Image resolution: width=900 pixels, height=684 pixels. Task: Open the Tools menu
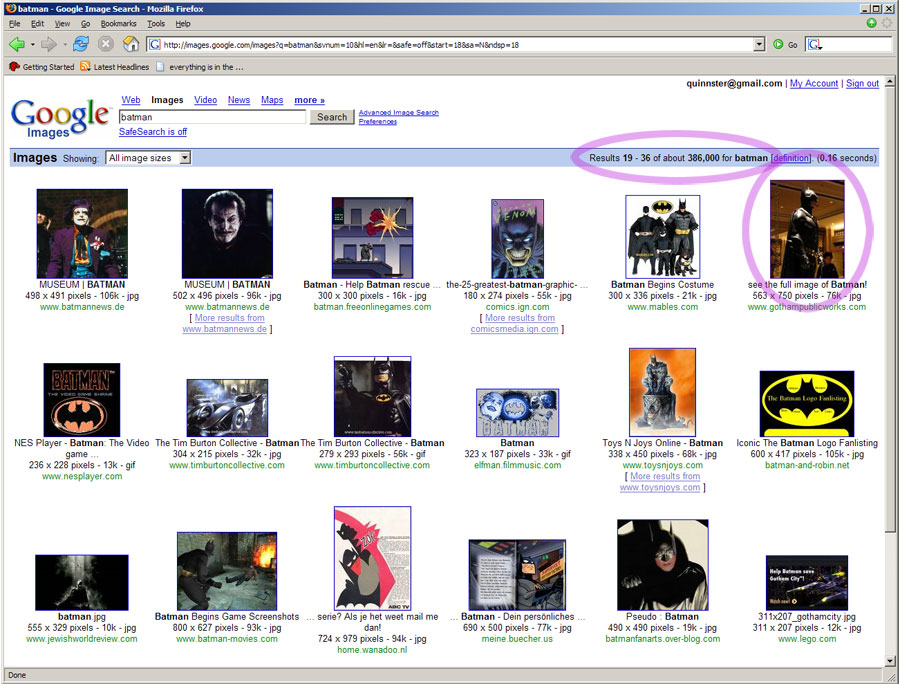pos(156,24)
